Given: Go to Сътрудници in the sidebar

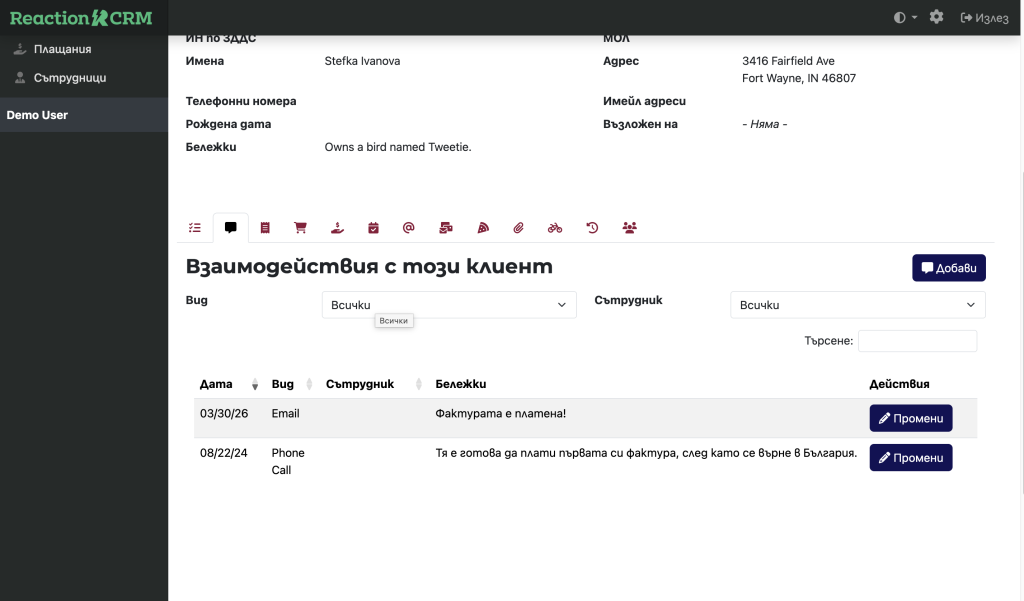Looking at the screenshot, I should click(69, 77).
